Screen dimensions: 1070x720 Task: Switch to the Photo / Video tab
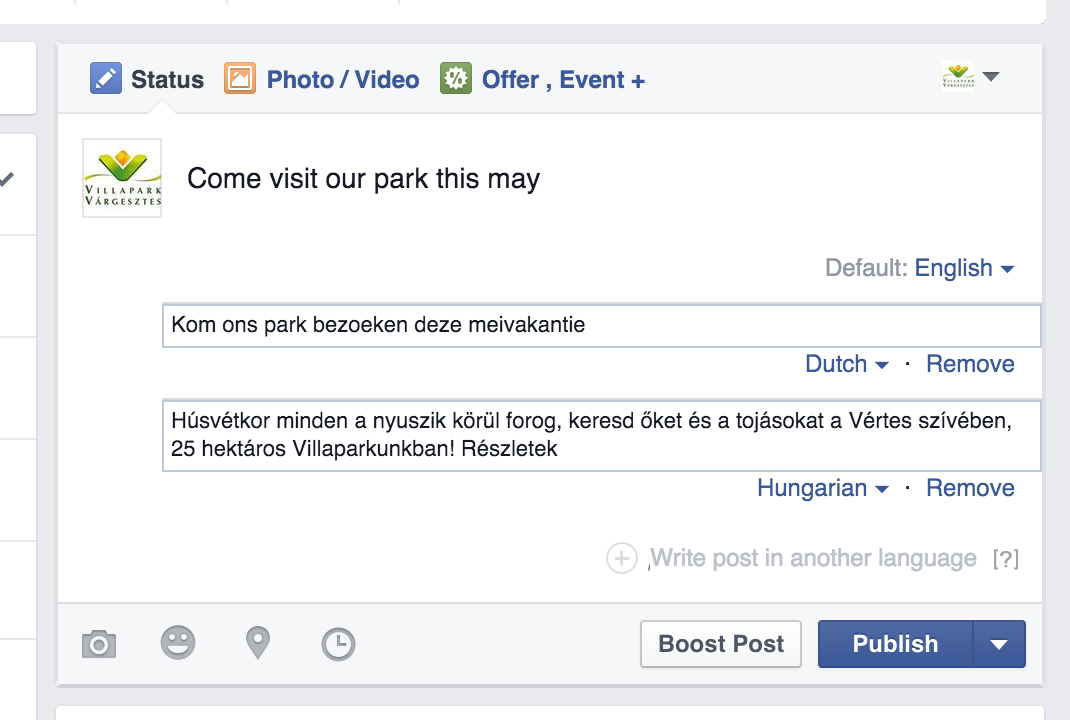point(343,79)
